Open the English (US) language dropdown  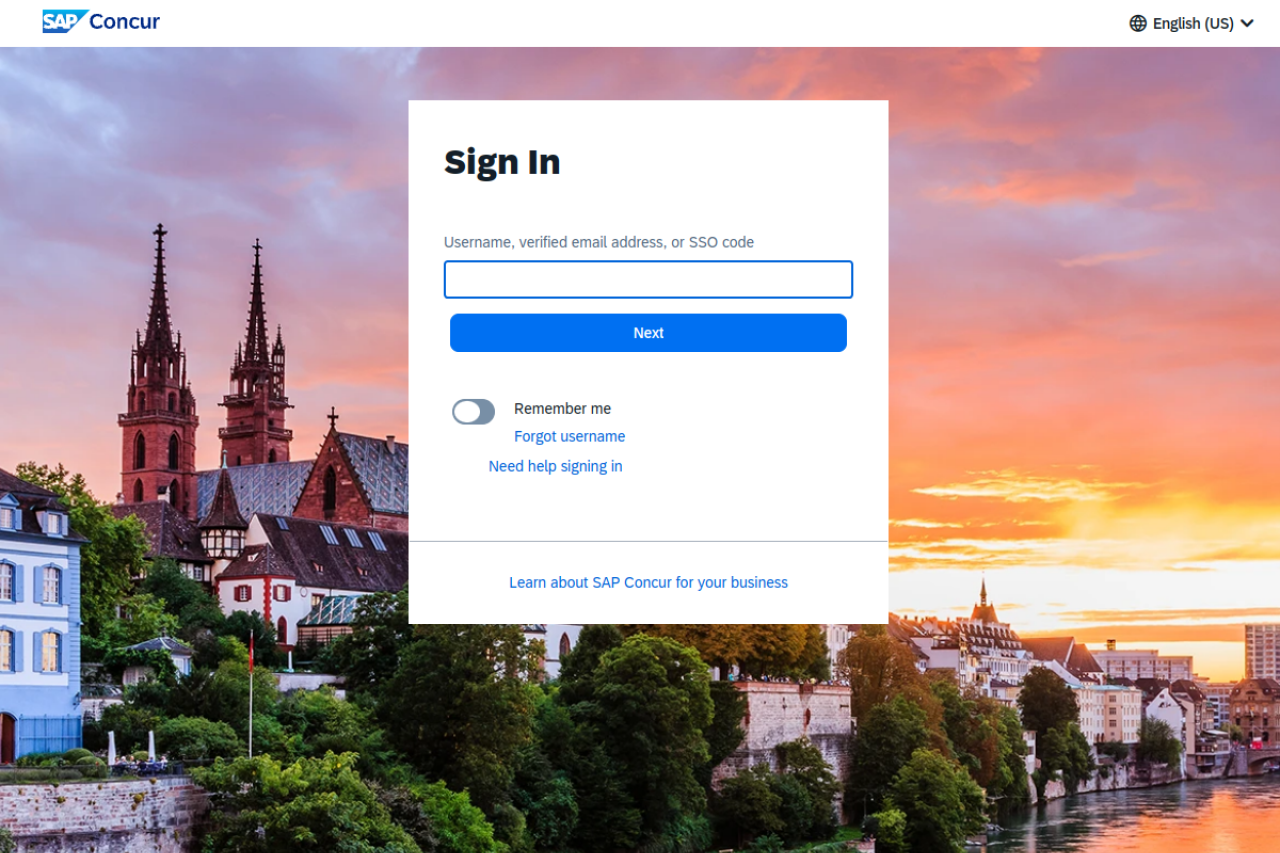[1192, 23]
